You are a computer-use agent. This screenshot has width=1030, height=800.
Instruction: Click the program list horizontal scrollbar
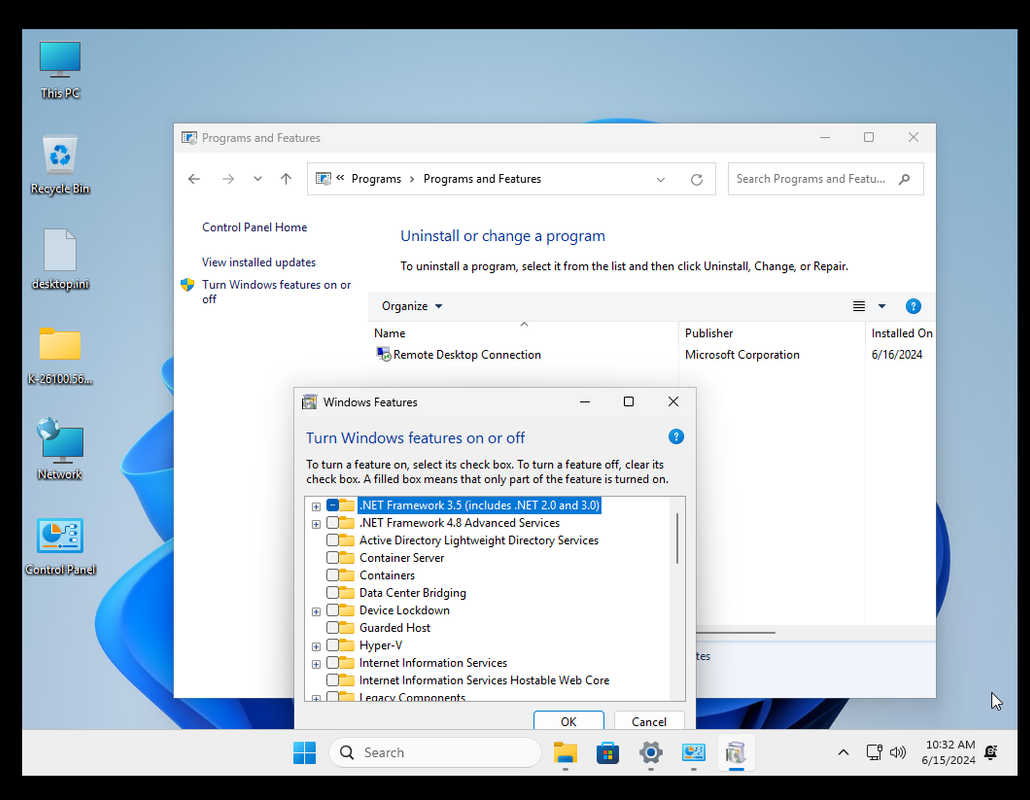(x=736, y=633)
